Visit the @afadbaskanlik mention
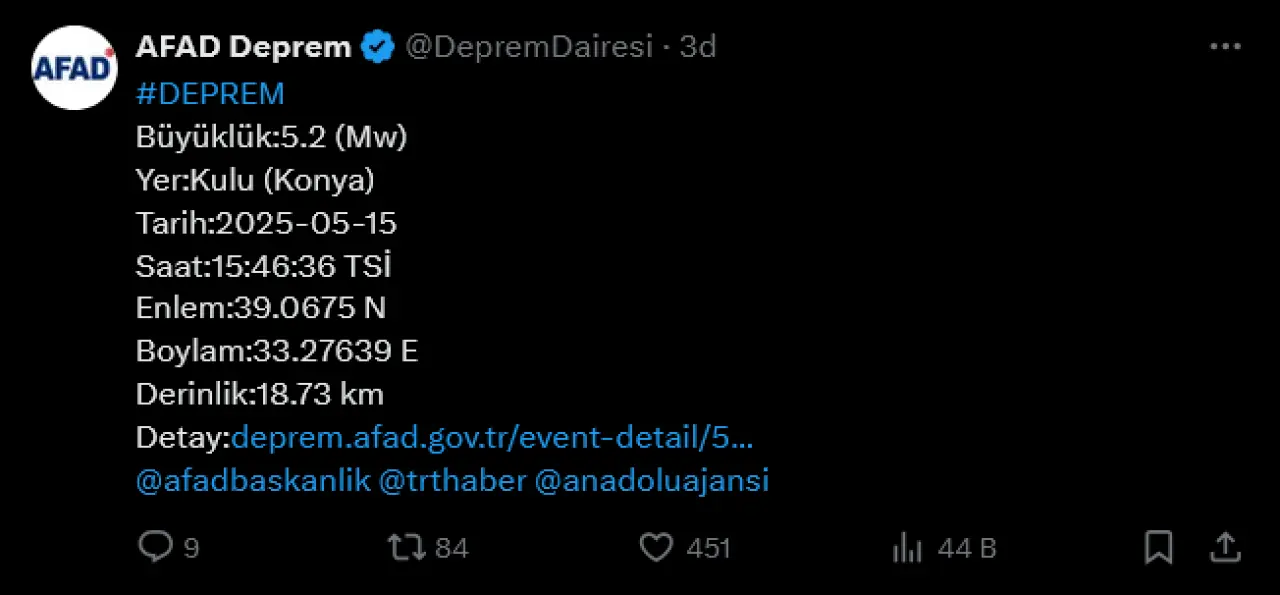Screen dimensions: 1280x595 (253, 481)
